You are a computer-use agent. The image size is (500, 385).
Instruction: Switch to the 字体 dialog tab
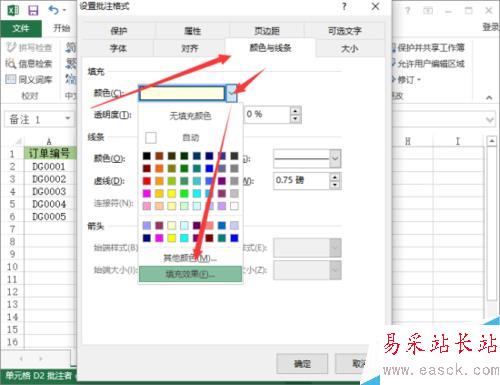[118, 49]
